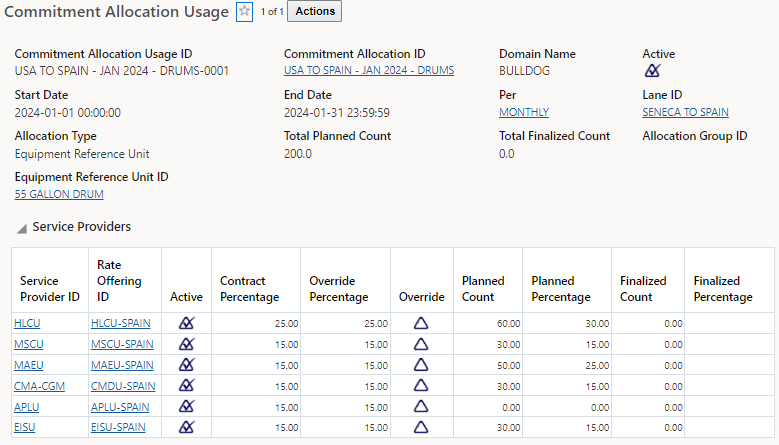The height and width of the screenshot is (445, 779).
Task: Click the 50.00 planned count for MAEU
Action: [509, 366]
